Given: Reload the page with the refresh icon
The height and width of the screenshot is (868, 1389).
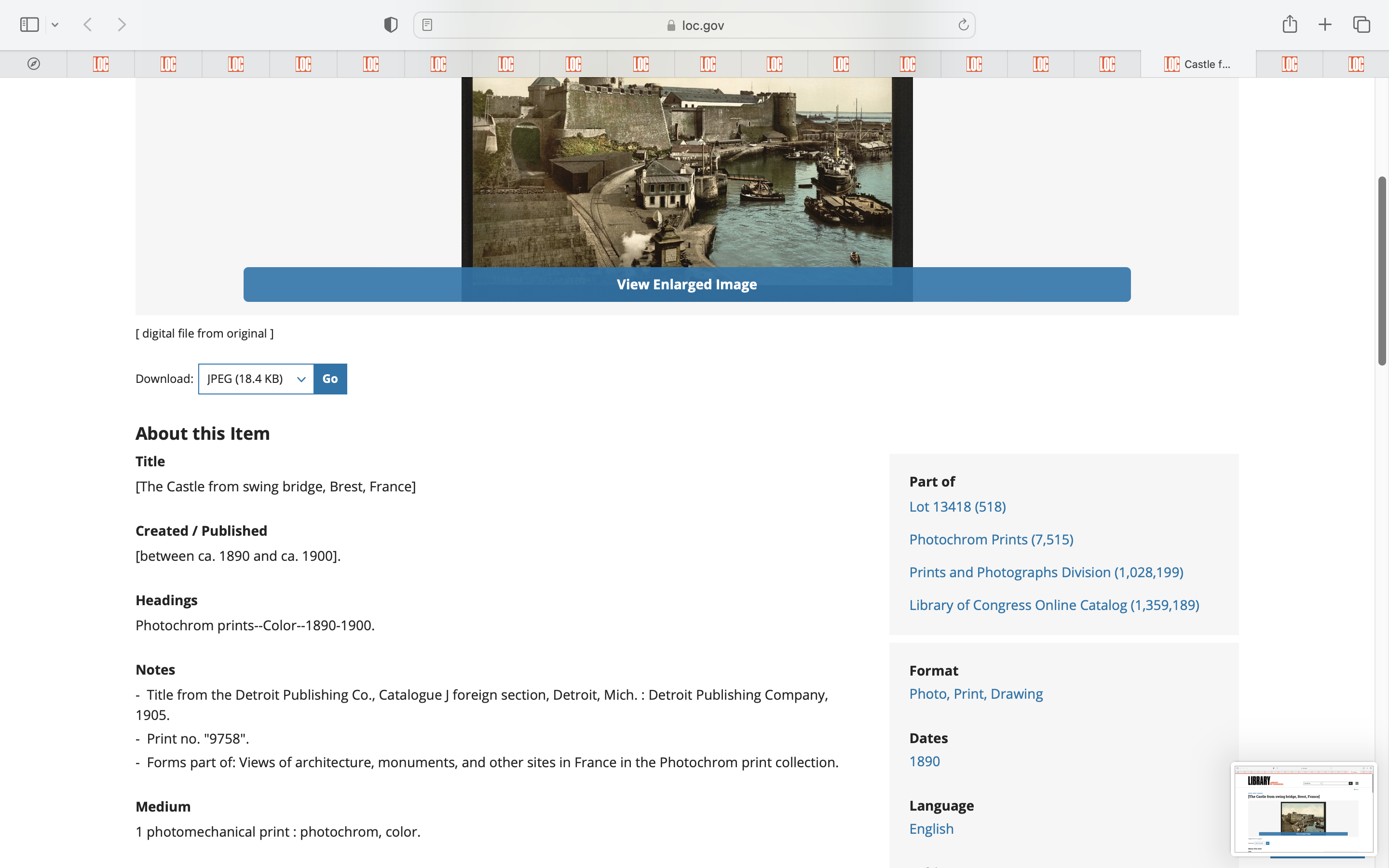Looking at the screenshot, I should 963,25.
